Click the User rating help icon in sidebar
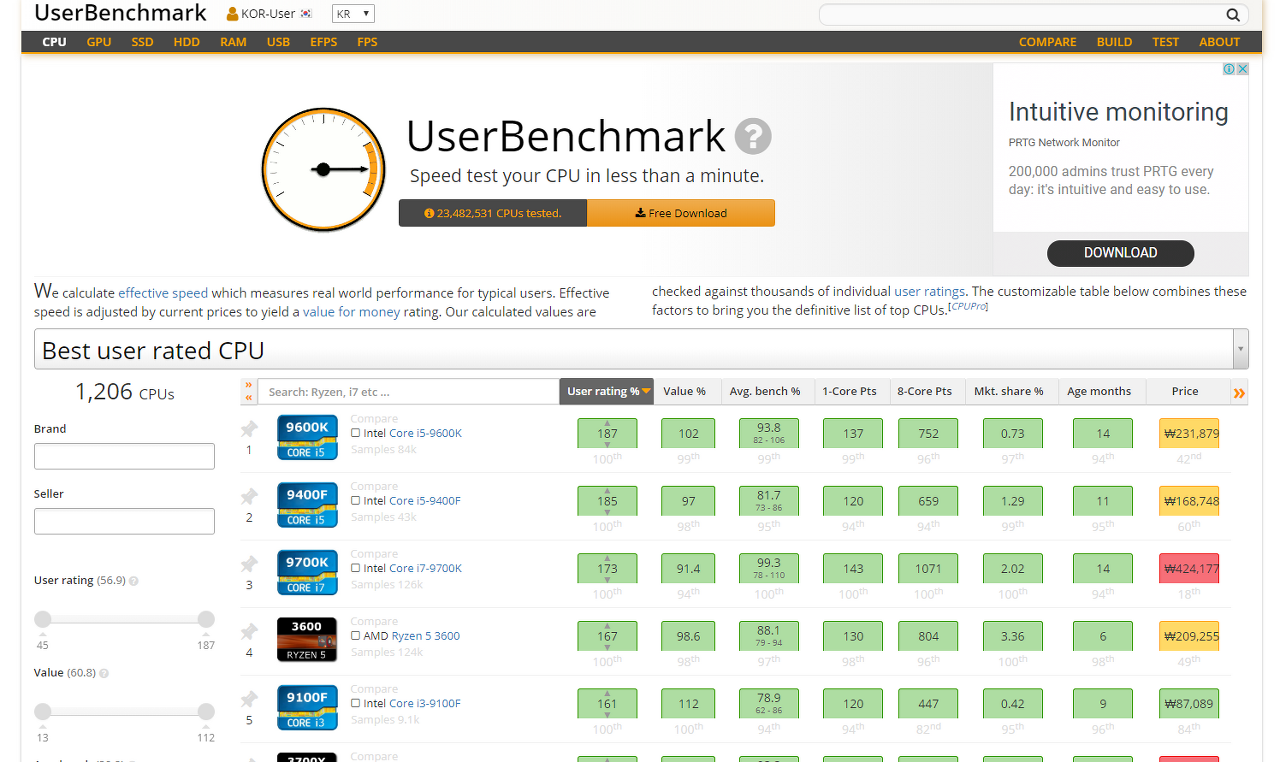 coord(134,581)
